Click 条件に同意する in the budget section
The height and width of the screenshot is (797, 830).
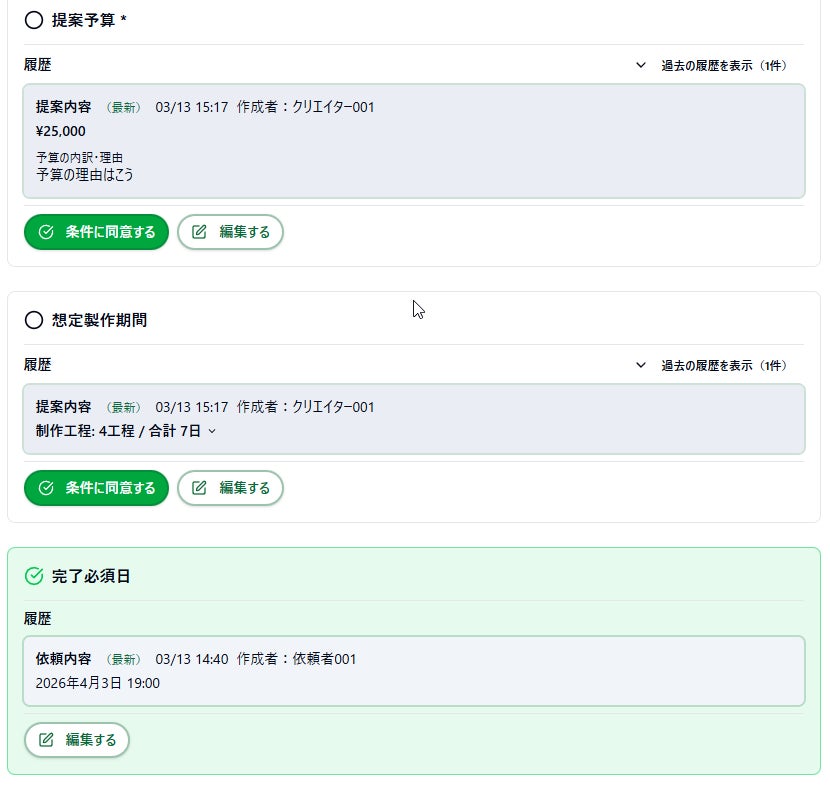[x=96, y=231]
